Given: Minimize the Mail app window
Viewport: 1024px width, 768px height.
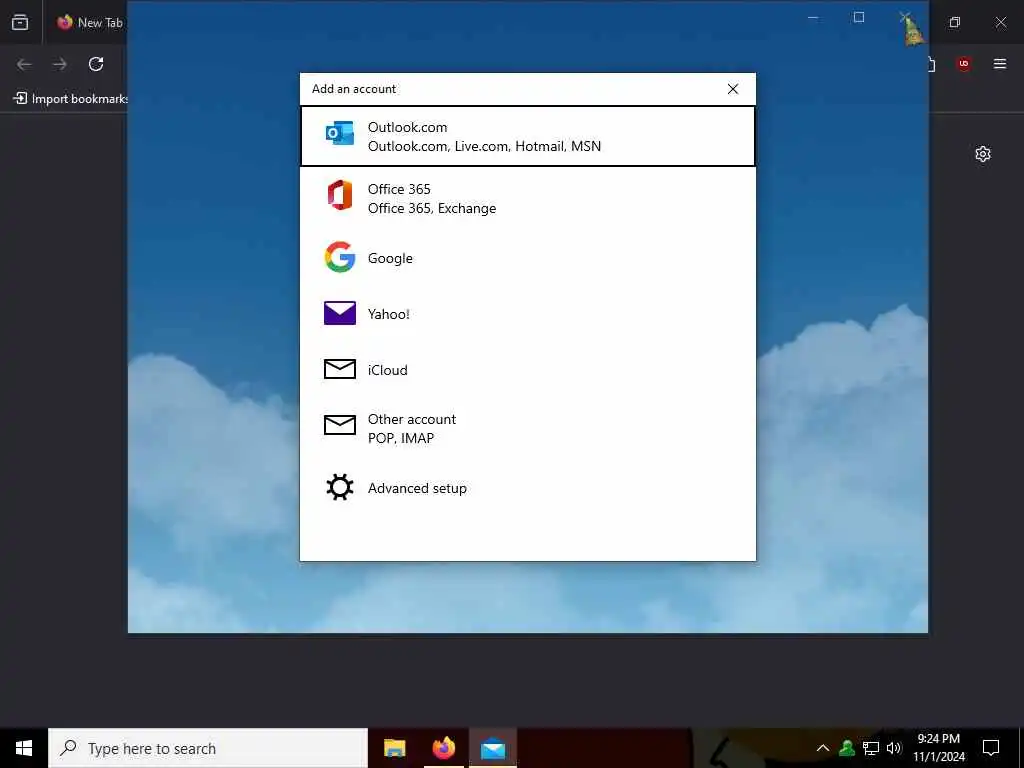Looking at the screenshot, I should [813, 18].
